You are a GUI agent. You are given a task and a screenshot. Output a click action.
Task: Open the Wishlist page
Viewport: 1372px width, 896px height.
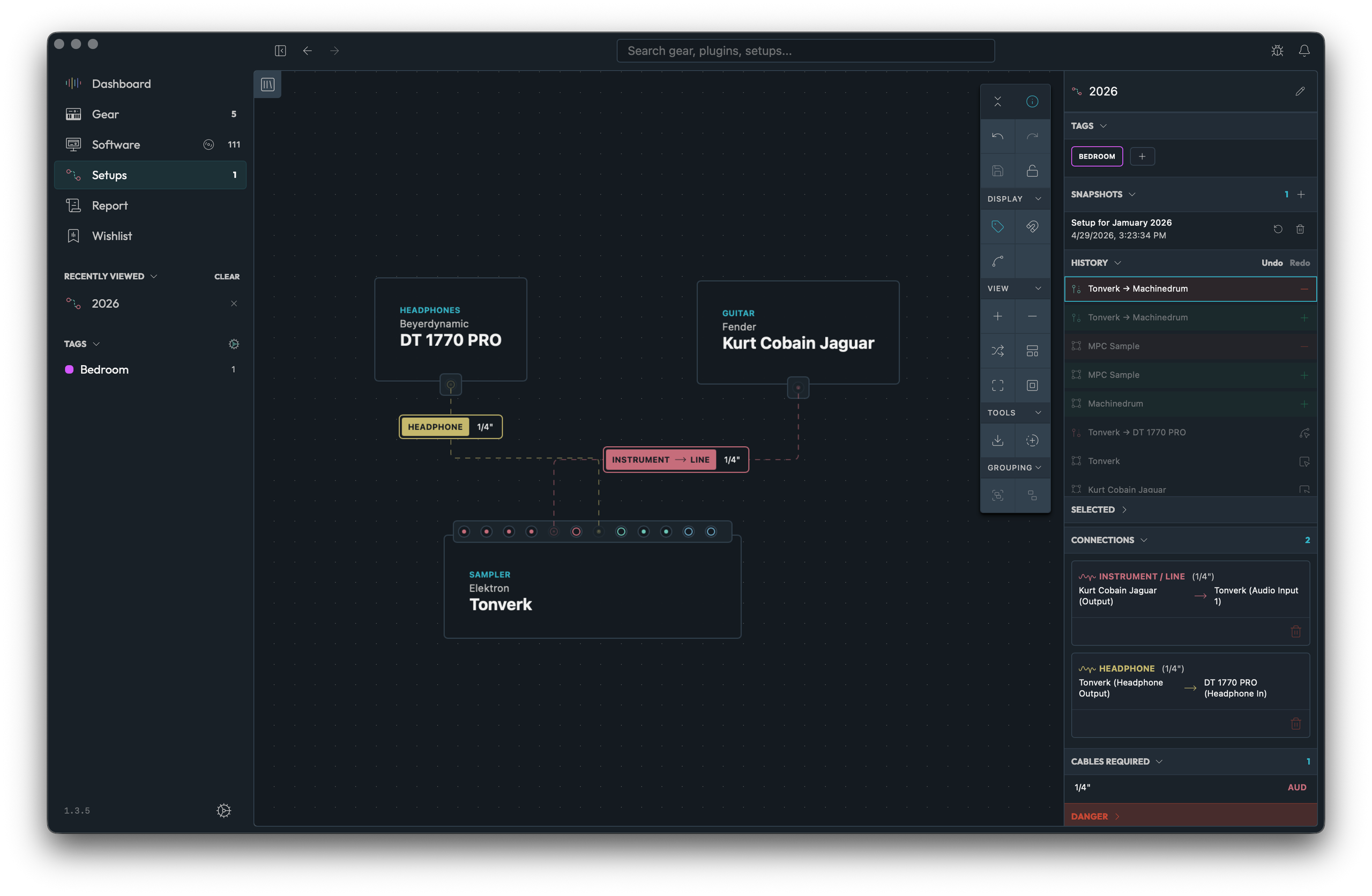point(150,236)
